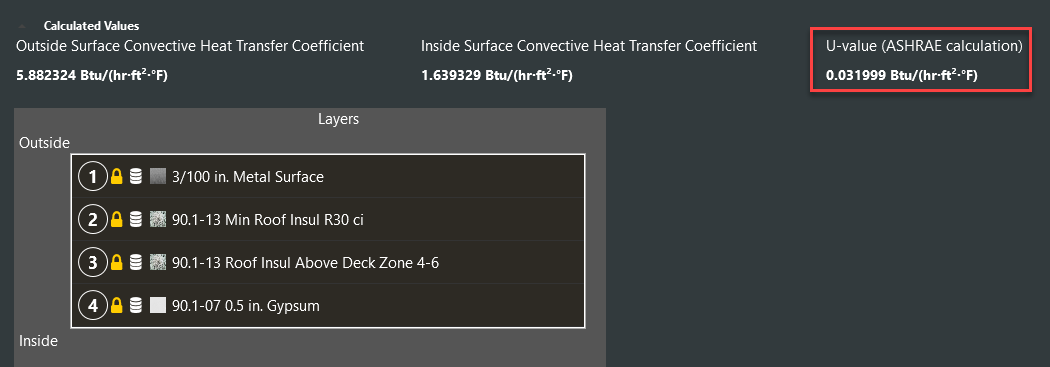Click lock icon on Gypsum layer

pyautogui.click(x=117, y=305)
